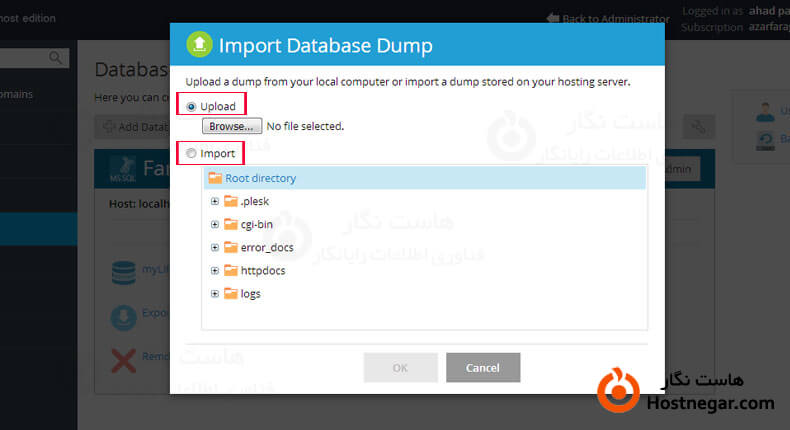Click the cgi-bin folder icon
This screenshot has height=430, width=790.
(x=231, y=224)
